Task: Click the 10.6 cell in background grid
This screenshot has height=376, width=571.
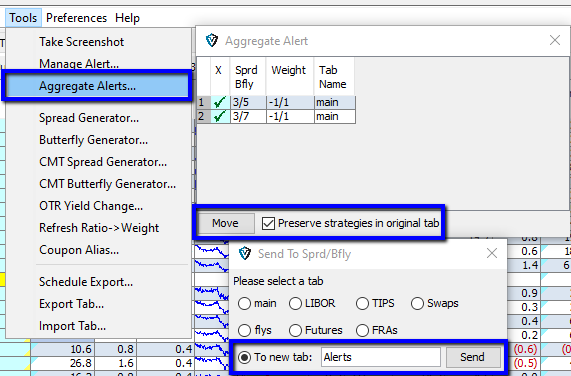Action: click(x=63, y=349)
